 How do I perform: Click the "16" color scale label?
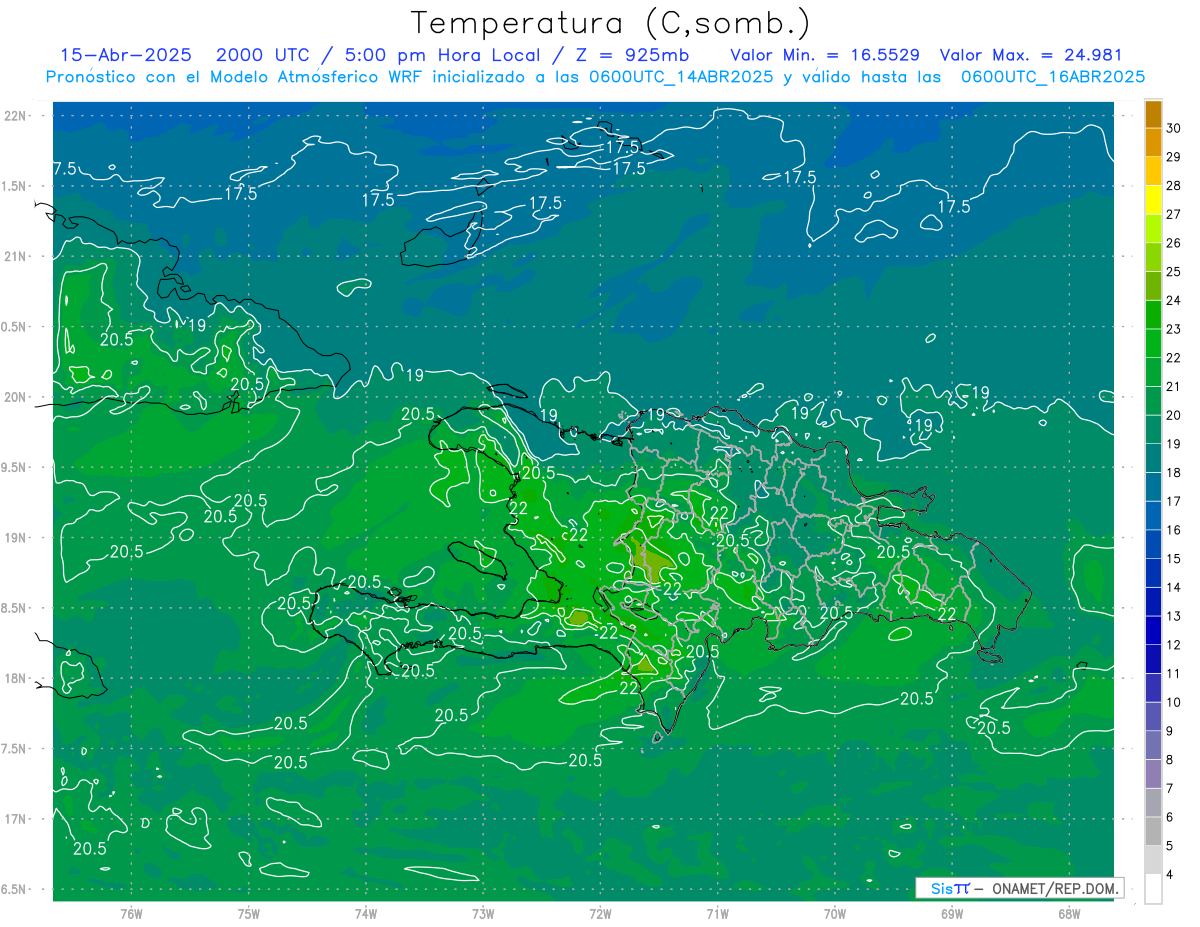click(x=1173, y=530)
